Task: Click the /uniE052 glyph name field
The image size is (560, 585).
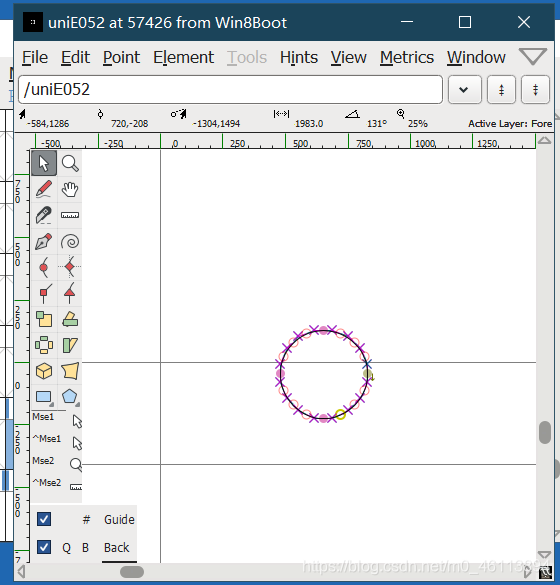Action: pos(230,90)
